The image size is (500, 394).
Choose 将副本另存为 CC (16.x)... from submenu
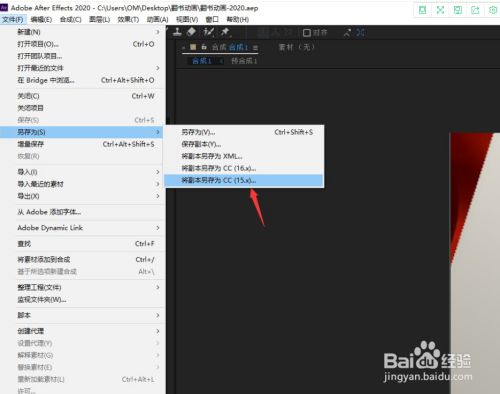pyautogui.click(x=244, y=168)
